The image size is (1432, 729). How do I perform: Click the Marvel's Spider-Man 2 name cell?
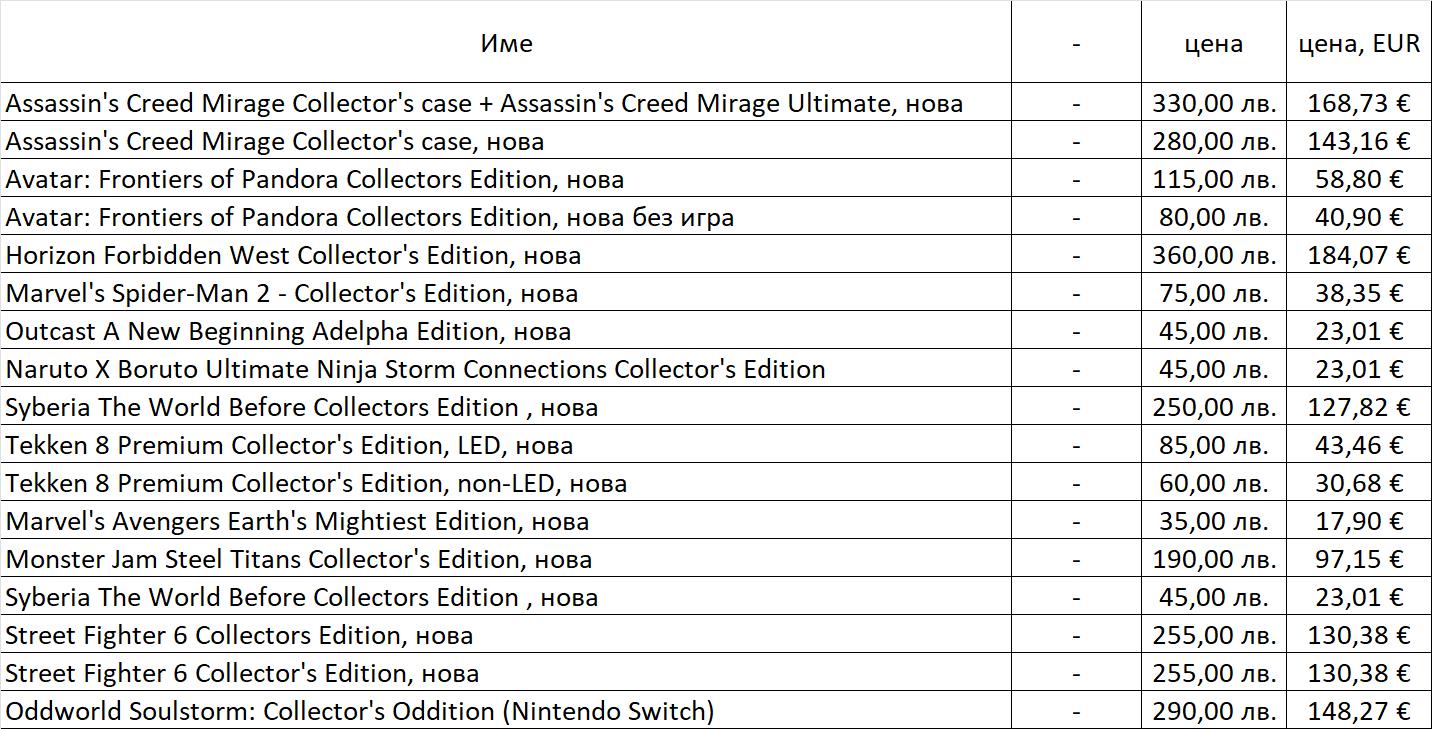pos(506,293)
